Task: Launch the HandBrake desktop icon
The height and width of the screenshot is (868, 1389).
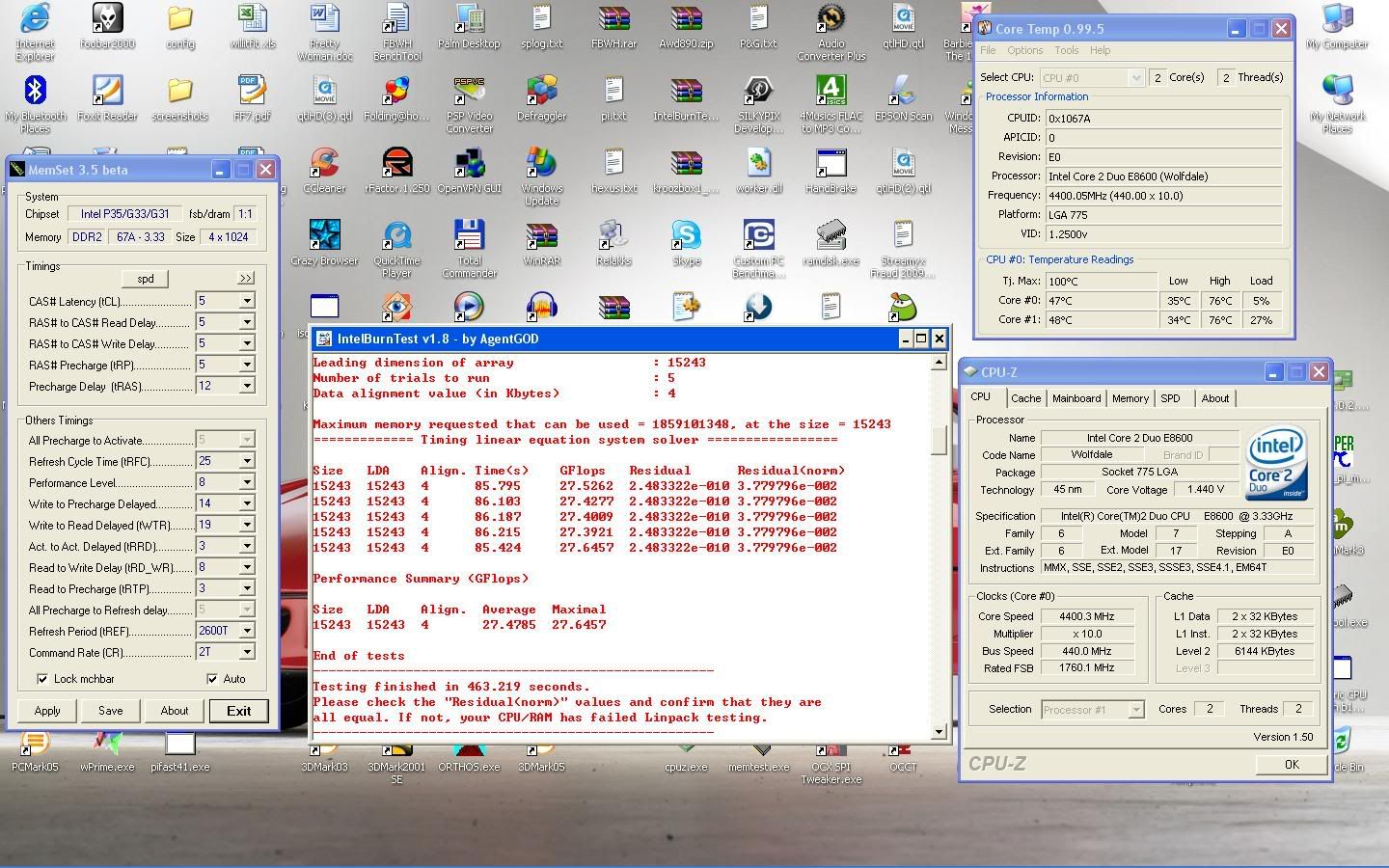Action: click(x=831, y=164)
